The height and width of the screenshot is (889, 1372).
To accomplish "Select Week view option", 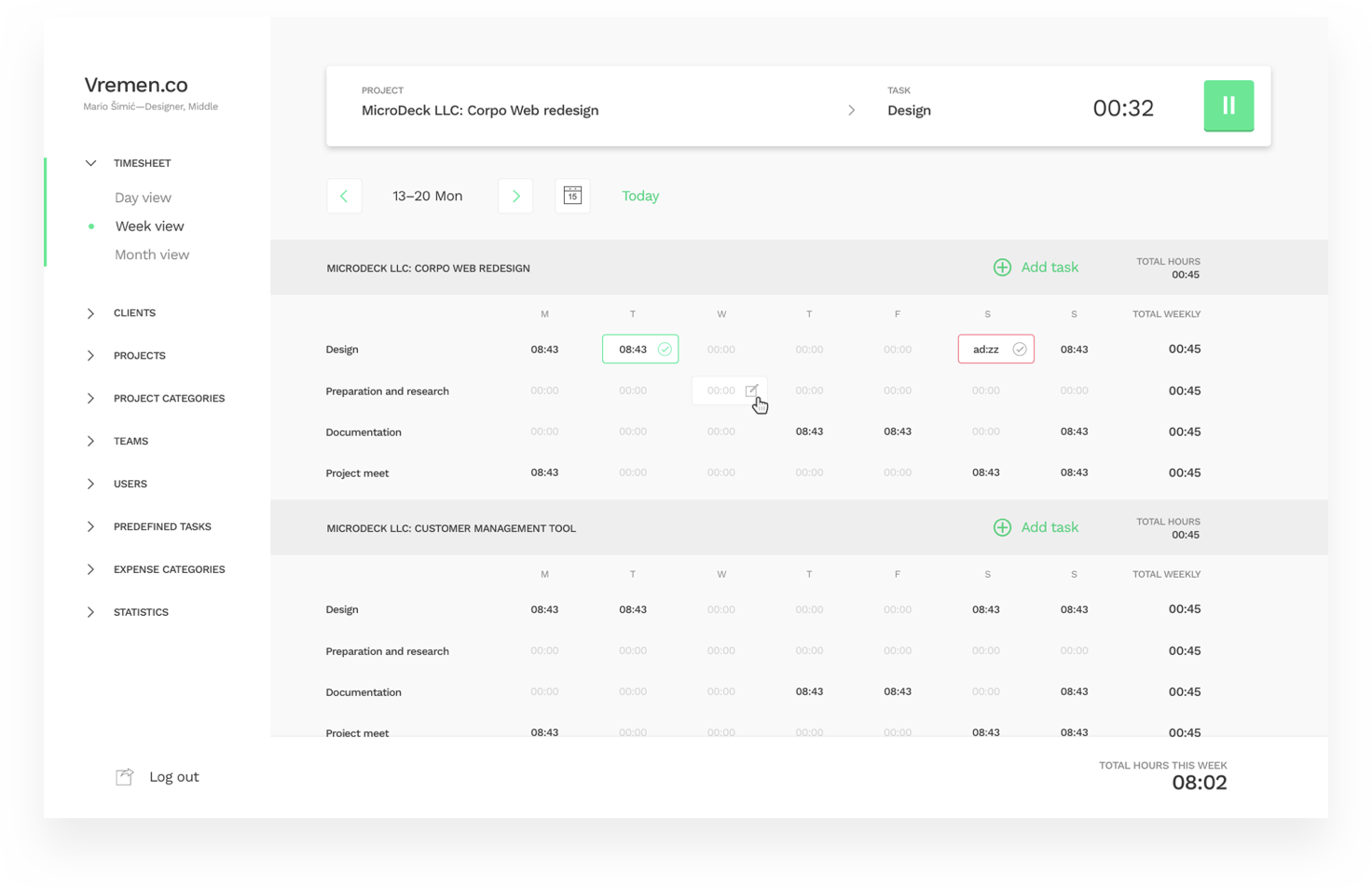I will point(149,226).
